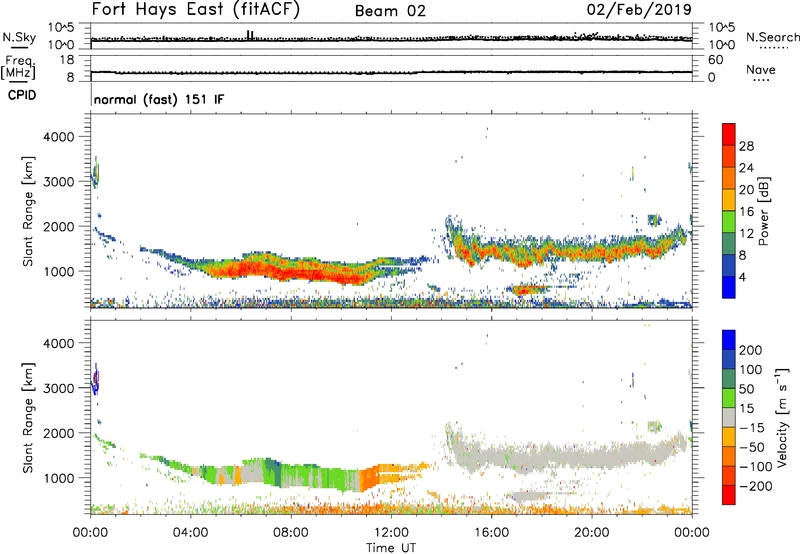
Task: Select the Power colorbar segment between 12 and 16
Action: pos(729,221)
